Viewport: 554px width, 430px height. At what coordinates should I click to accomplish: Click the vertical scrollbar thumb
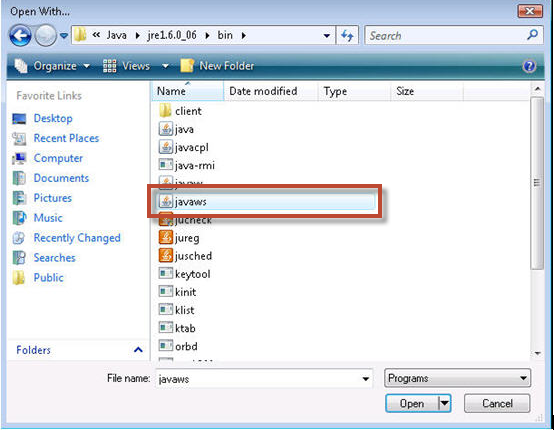click(x=537, y=183)
